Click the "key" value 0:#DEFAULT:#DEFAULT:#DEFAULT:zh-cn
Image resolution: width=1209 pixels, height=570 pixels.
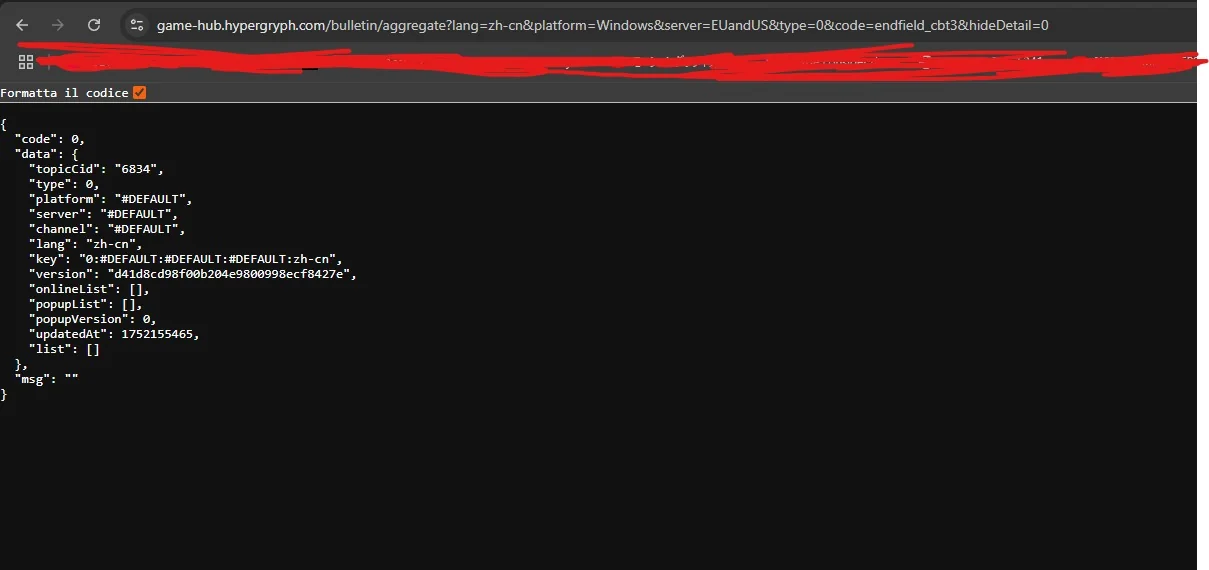pos(208,259)
